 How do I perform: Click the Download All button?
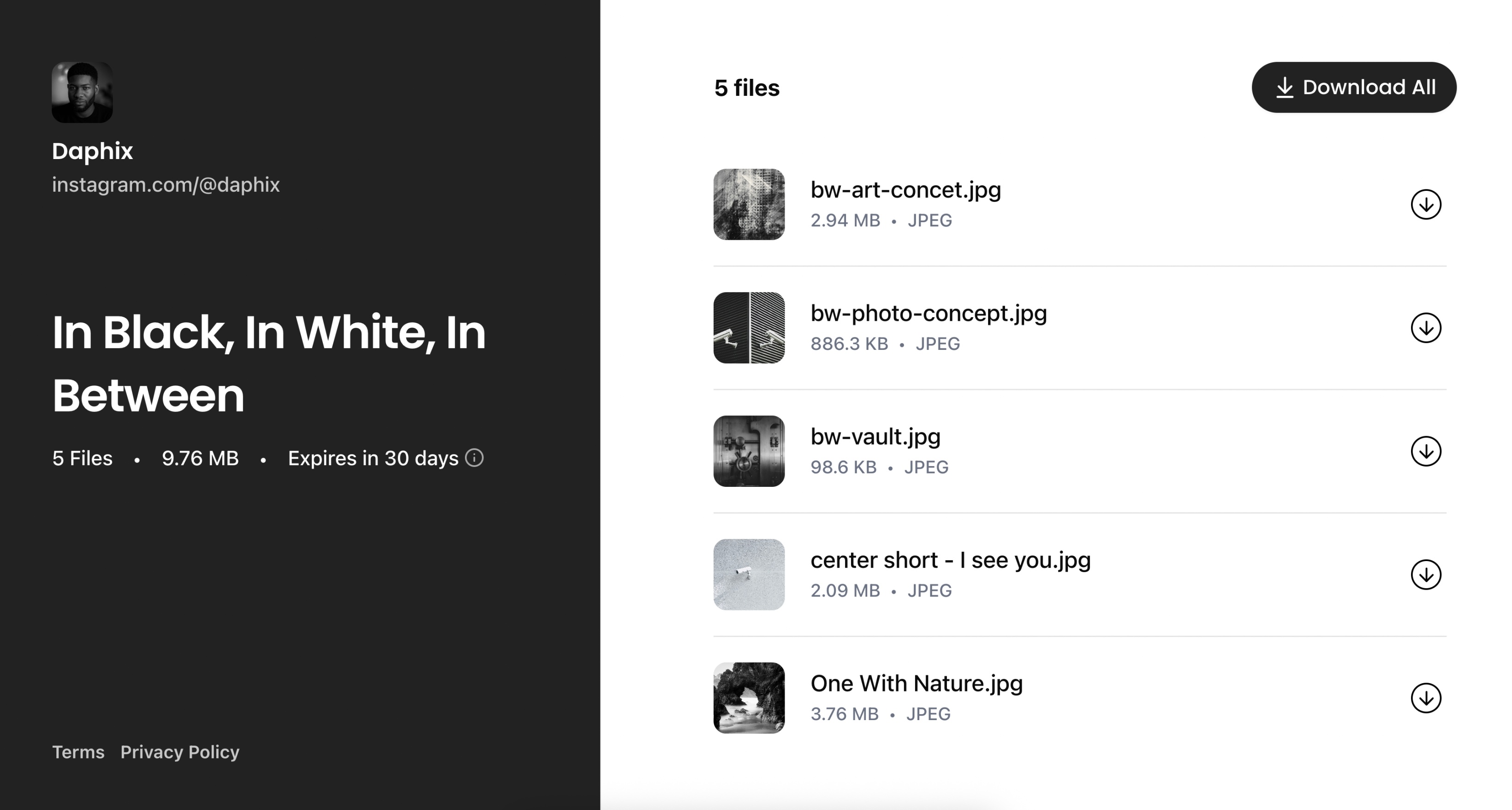coord(1353,88)
